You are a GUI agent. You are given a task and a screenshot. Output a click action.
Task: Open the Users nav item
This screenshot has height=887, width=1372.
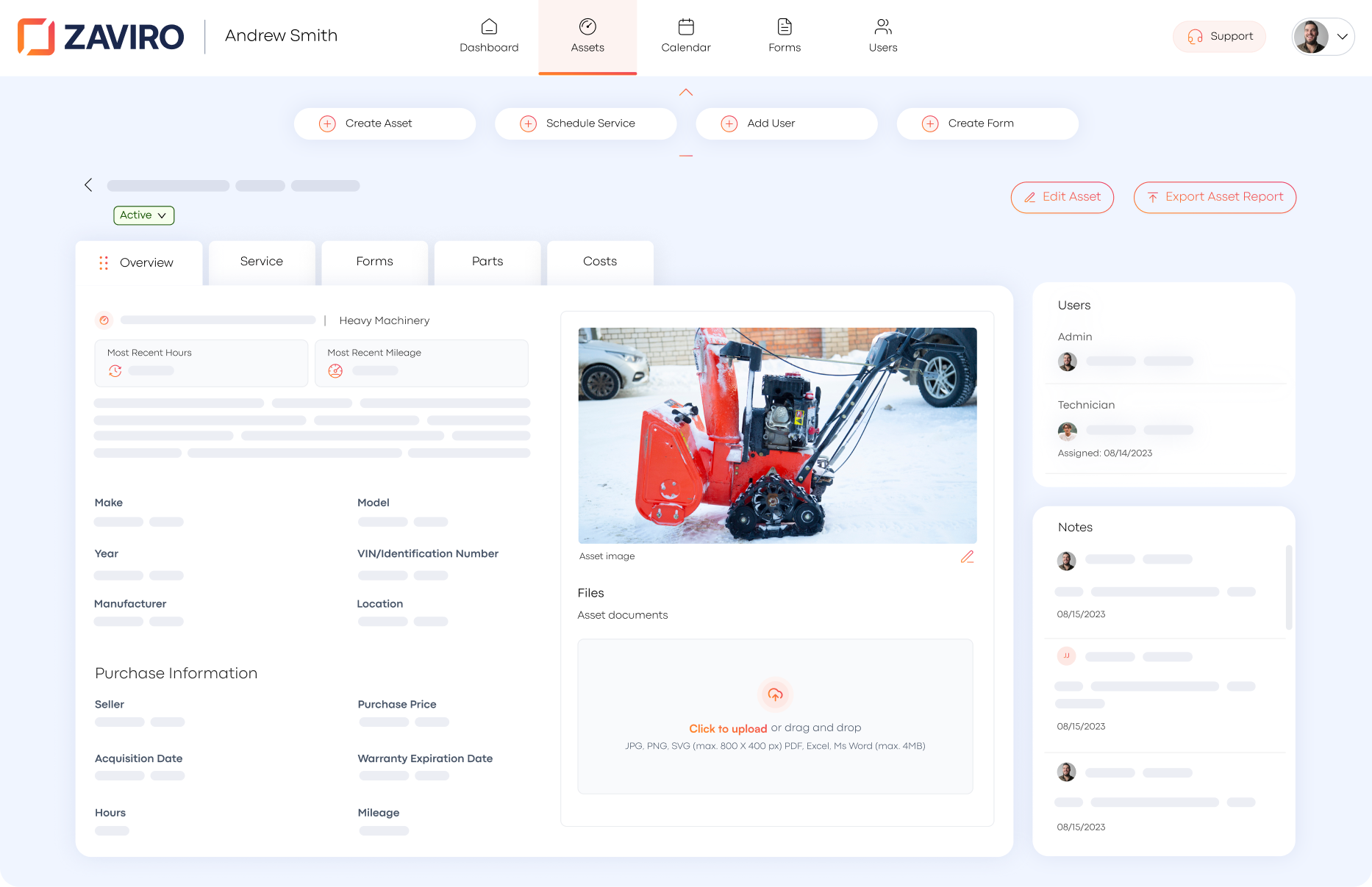pyautogui.click(x=883, y=37)
